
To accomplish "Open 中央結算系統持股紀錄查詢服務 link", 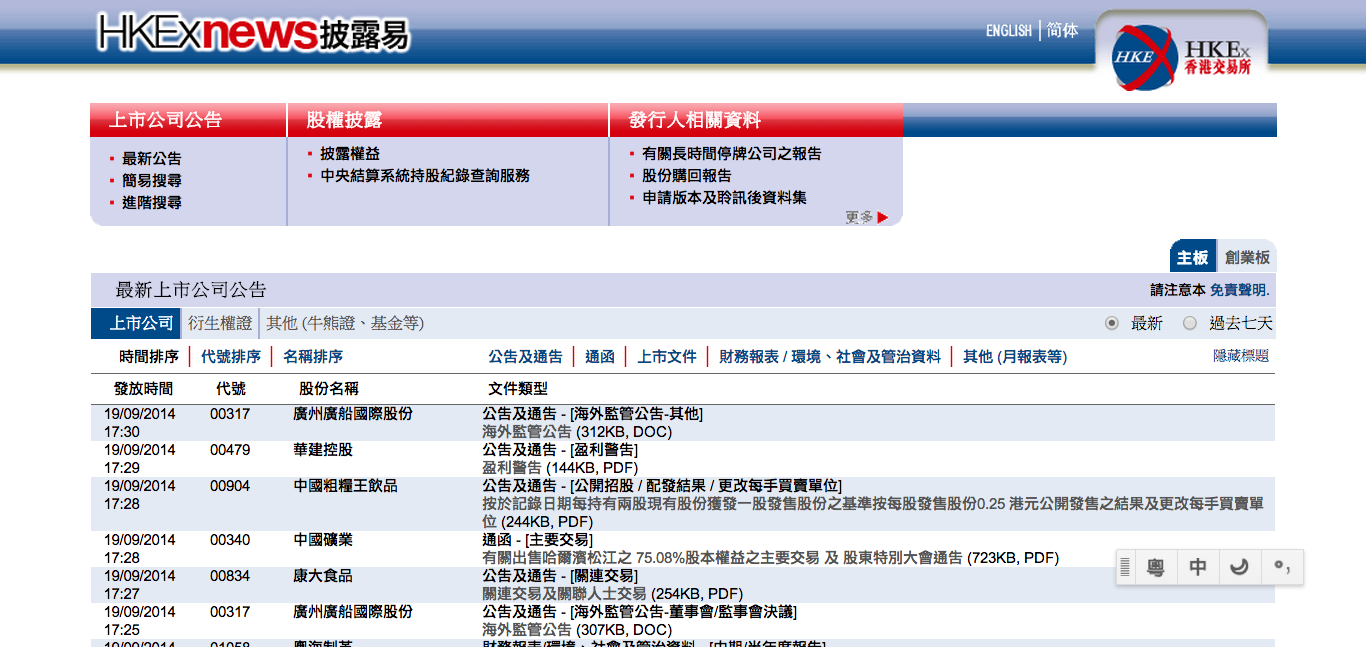I will [425, 176].
